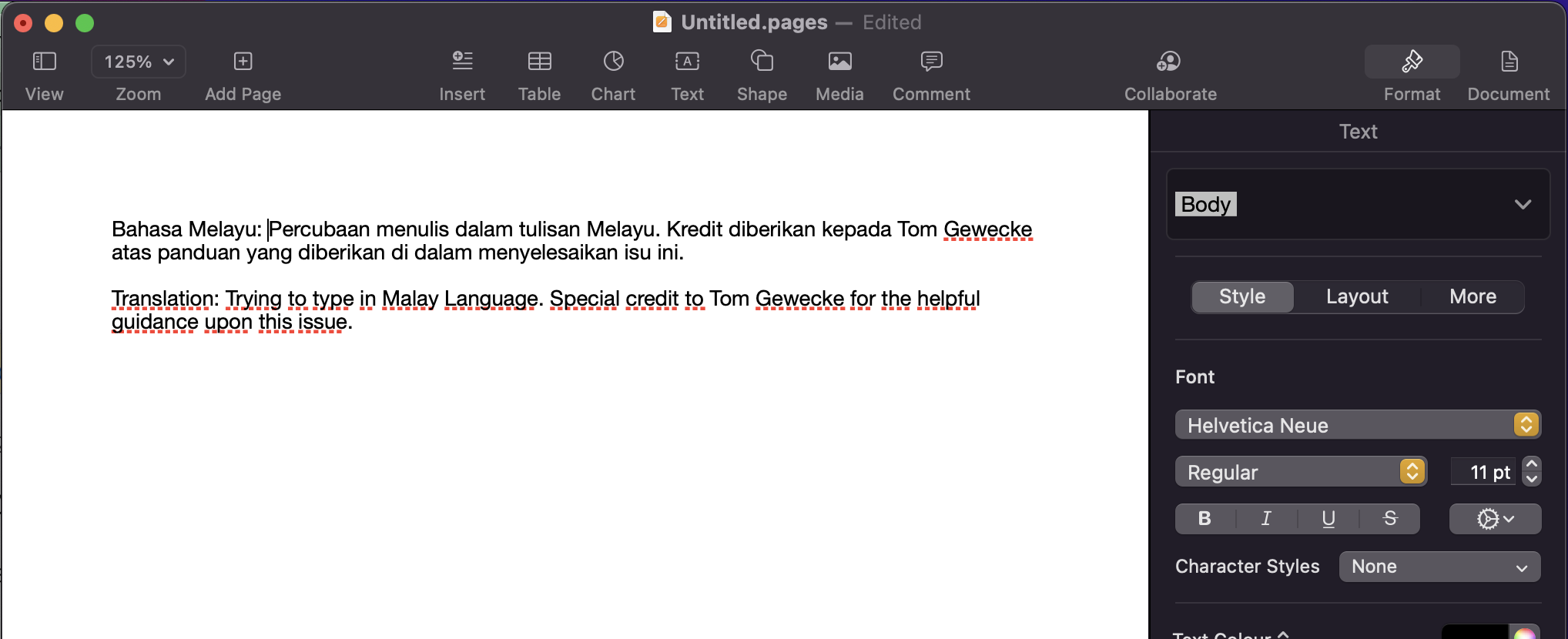
Task: Open the View sidebar options
Action: [x=44, y=62]
